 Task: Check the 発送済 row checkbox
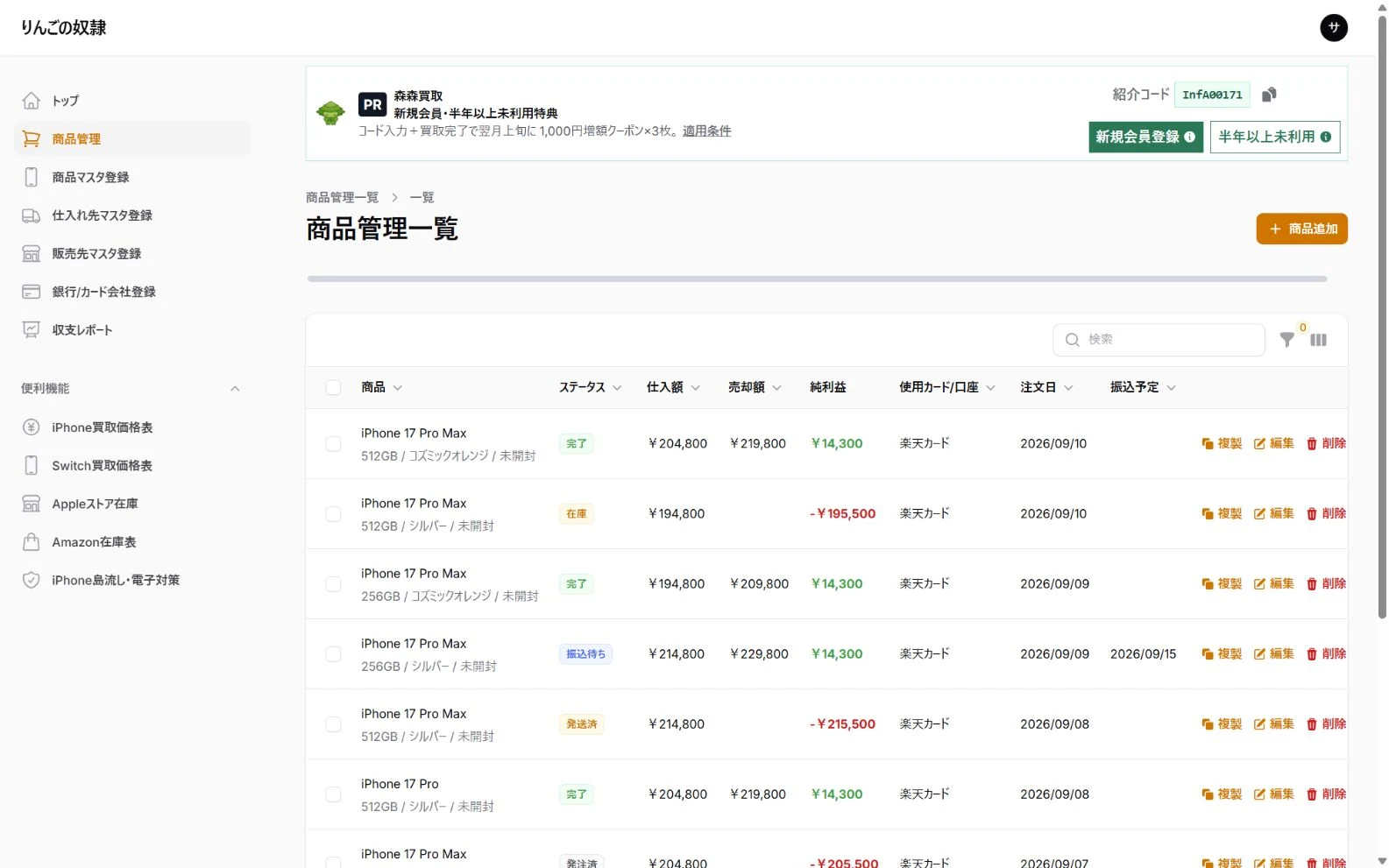coord(333,723)
